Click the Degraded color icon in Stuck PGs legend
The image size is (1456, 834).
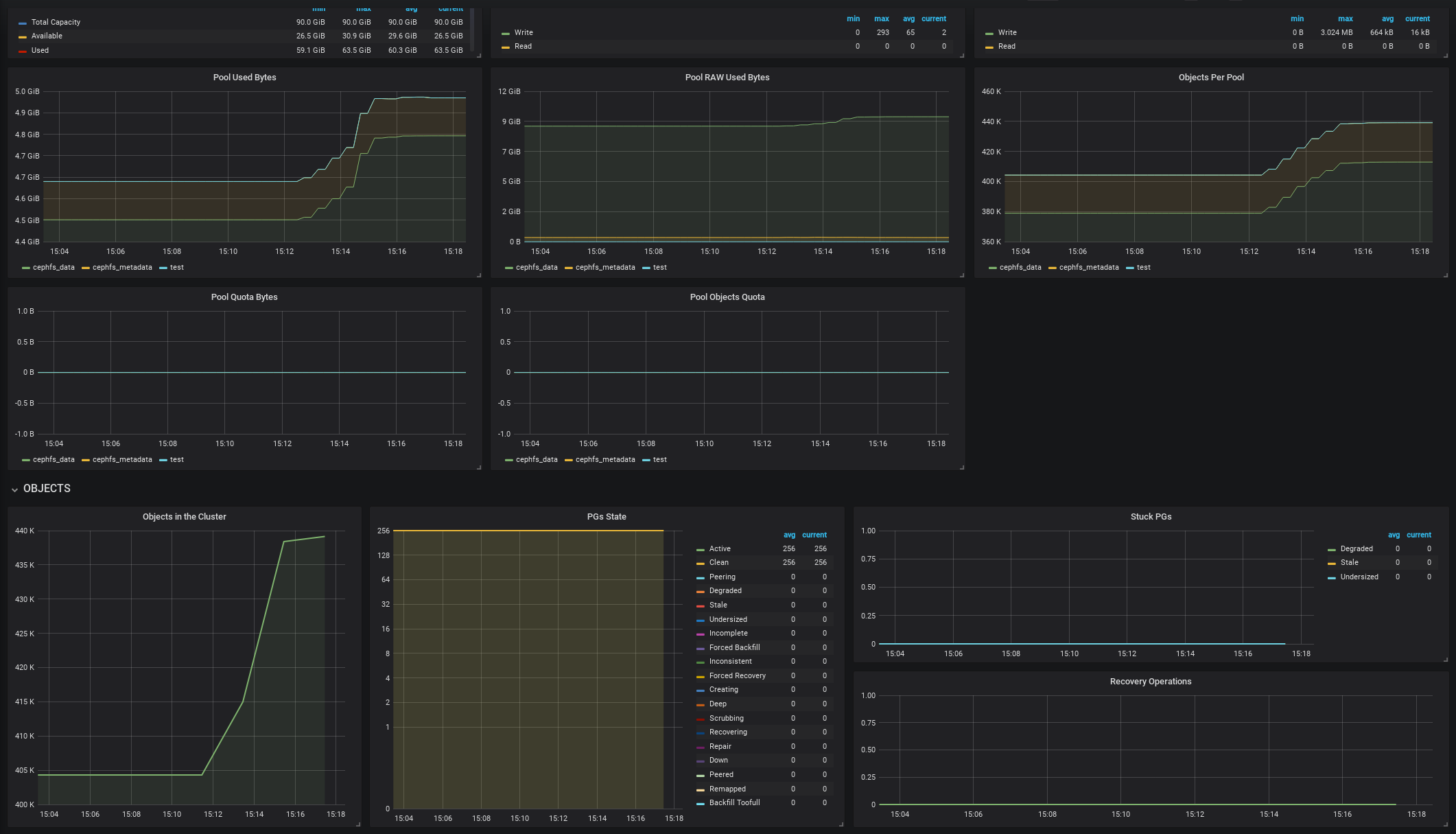click(x=1332, y=550)
